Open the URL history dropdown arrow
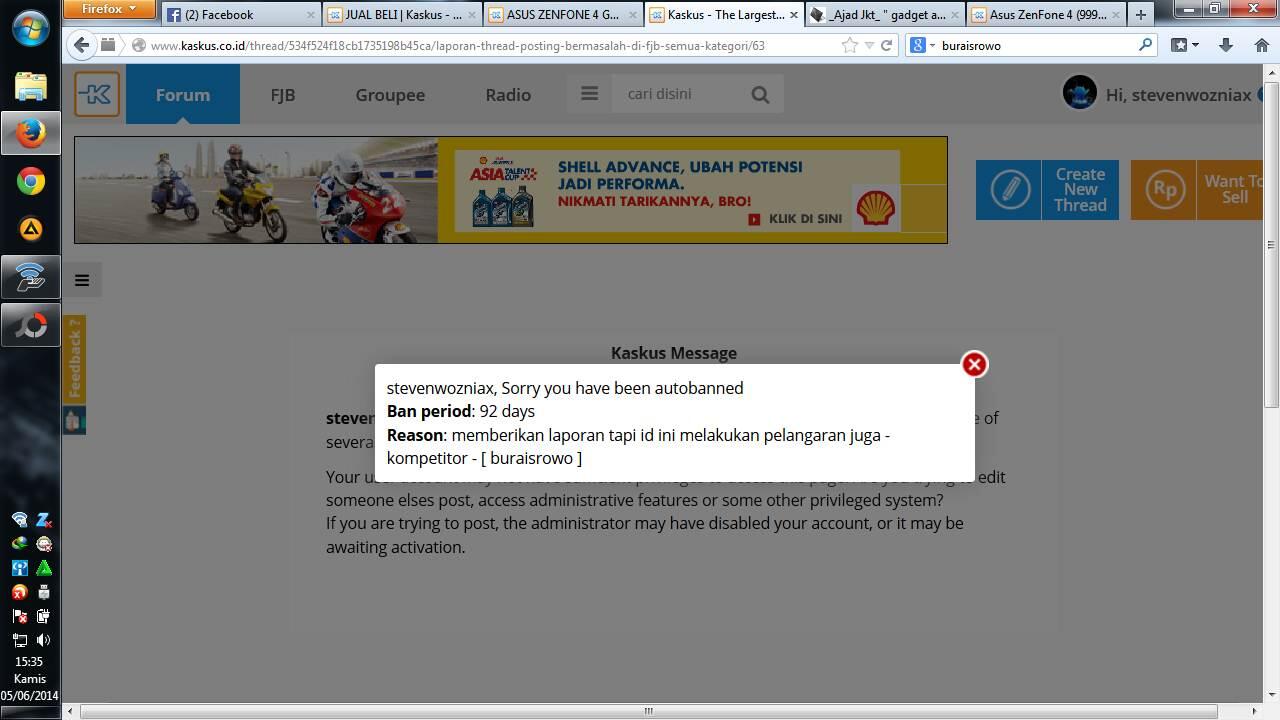 click(868, 46)
